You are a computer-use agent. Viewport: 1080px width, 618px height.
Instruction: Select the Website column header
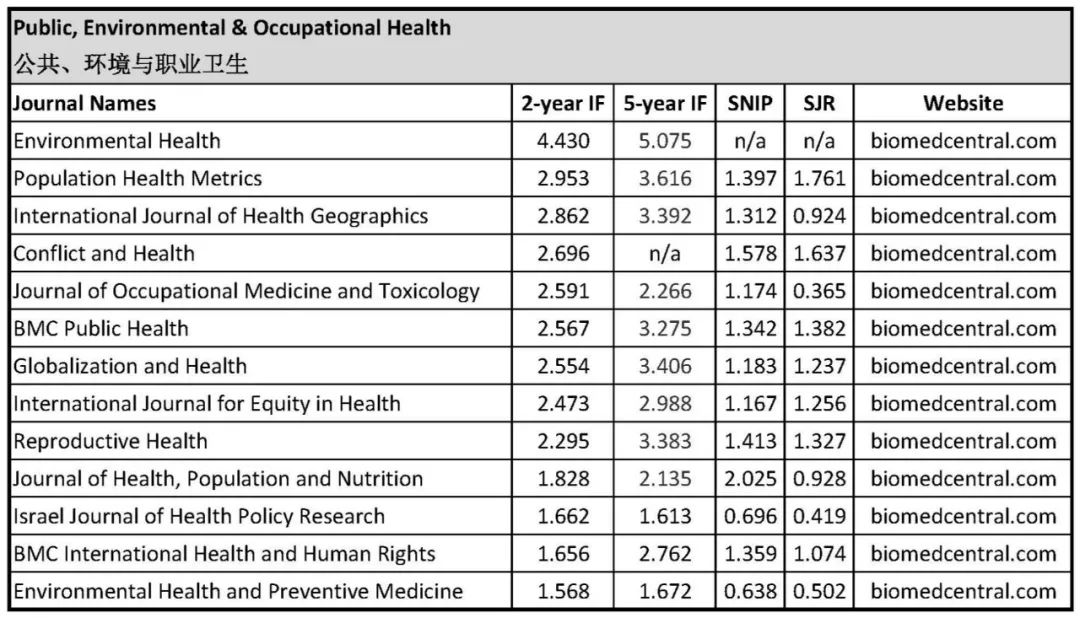click(962, 103)
